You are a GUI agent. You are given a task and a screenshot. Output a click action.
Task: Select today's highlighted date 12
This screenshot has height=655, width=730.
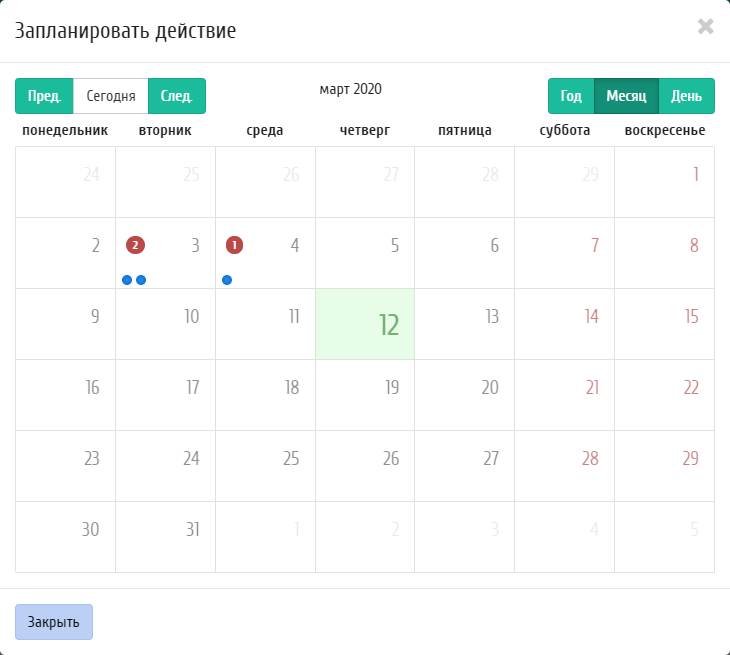[x=365, y=324]
